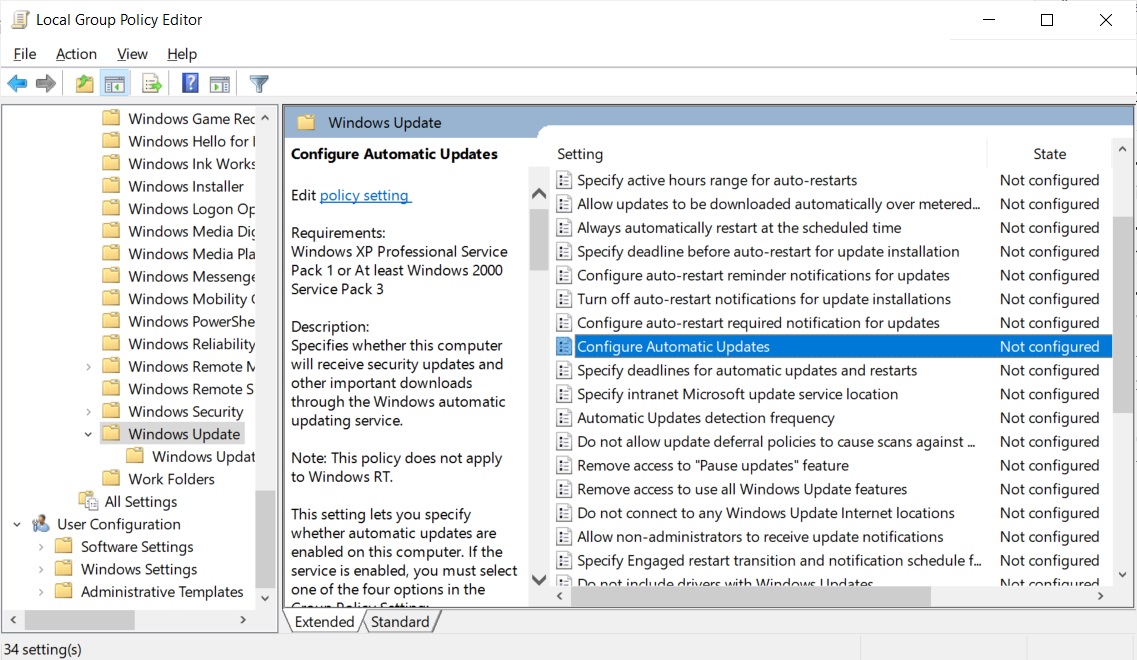Click 'Not configured' state for Configure Automatic Updates
The width and height of the screenshot is (1137, 660).
(1049, 347)
